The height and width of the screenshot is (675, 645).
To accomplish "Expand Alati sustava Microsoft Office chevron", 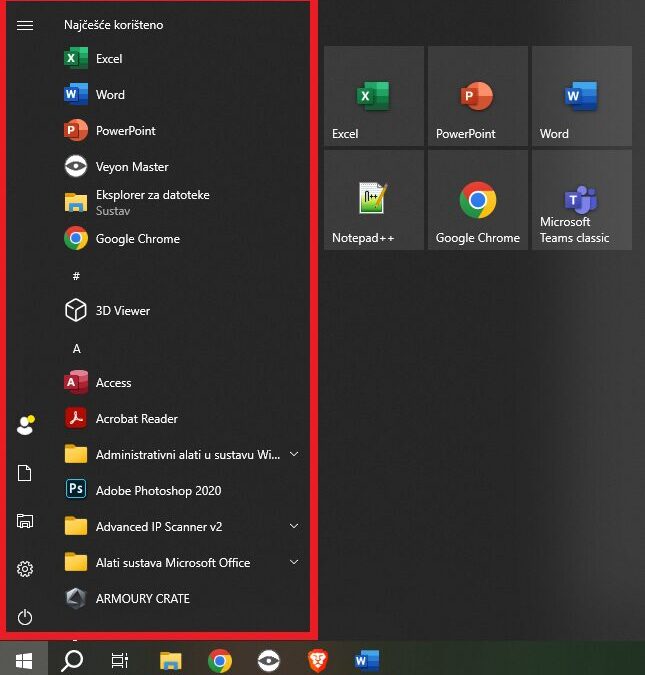I will click(294, 562).
